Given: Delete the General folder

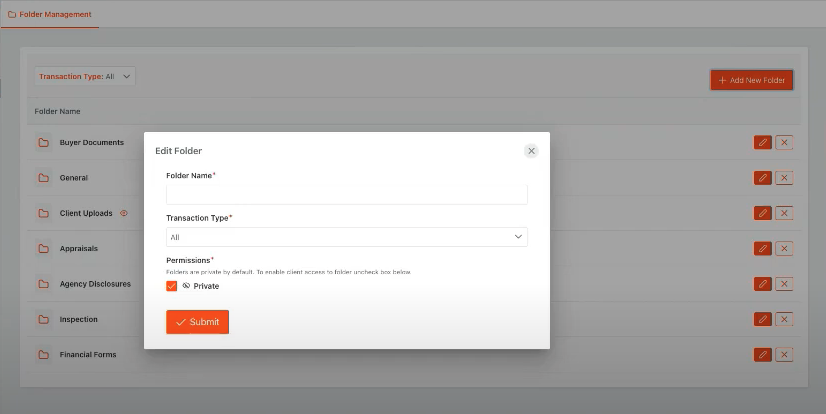Looking at the screenshot, I should (784, 178).
